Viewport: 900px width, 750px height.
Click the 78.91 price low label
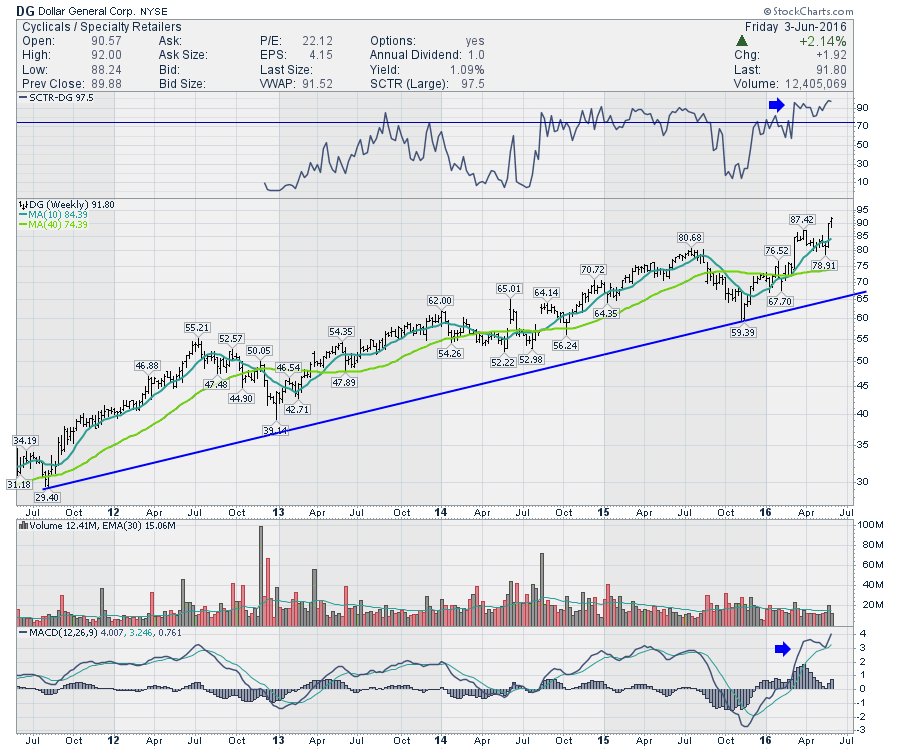[824, 265]
